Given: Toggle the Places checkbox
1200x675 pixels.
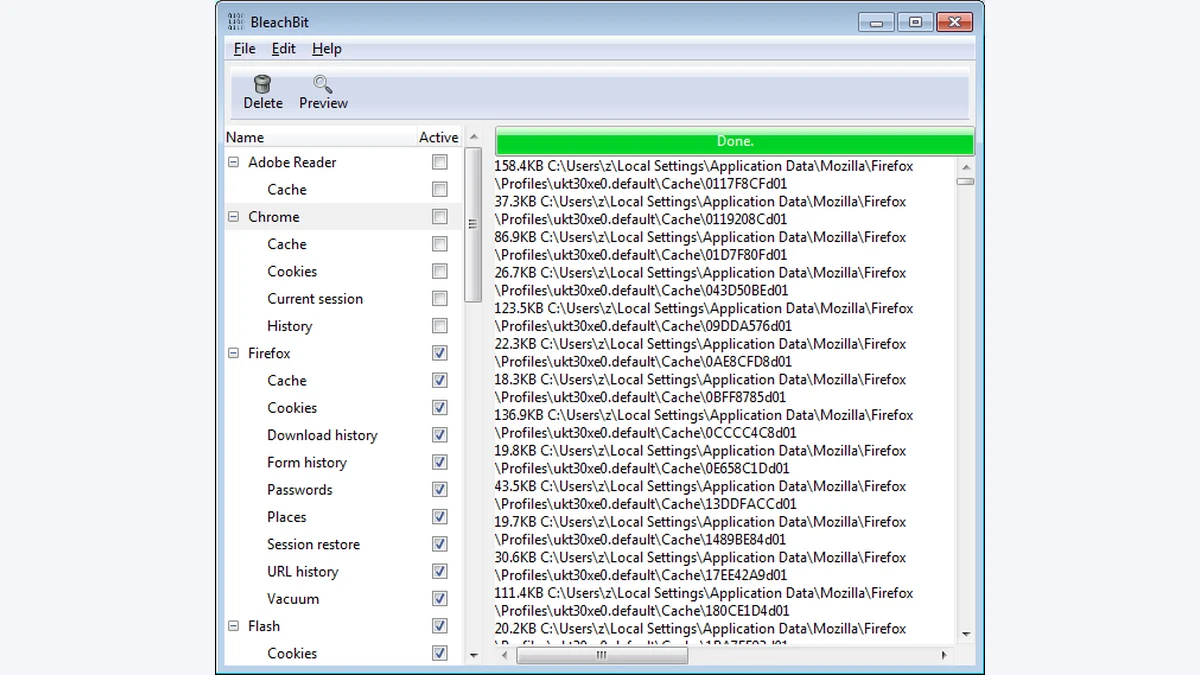Looking at the screenshot, I should pyautogui.click(x=440, y=517).
